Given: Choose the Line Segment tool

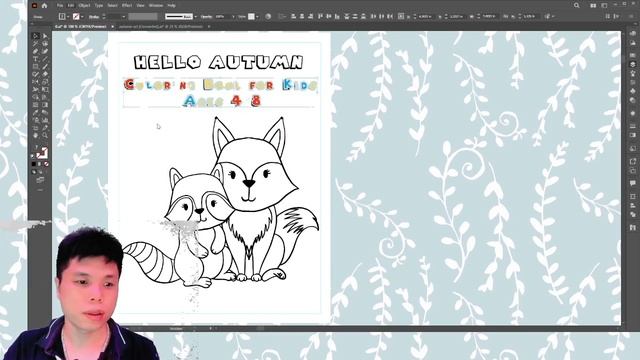Looking at the screenshot, I should tap(45, 59).
